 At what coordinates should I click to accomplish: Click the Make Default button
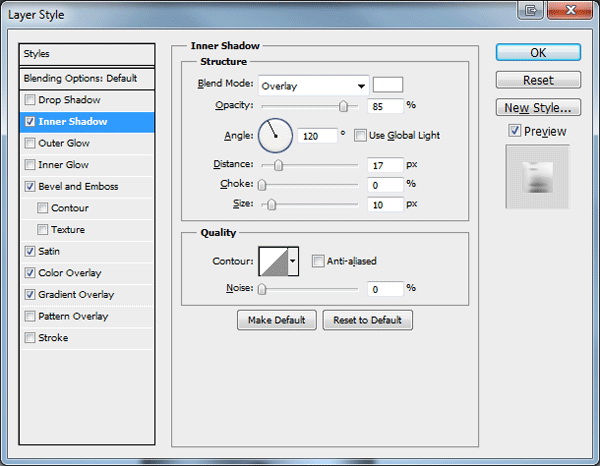[x=277, y=320]
